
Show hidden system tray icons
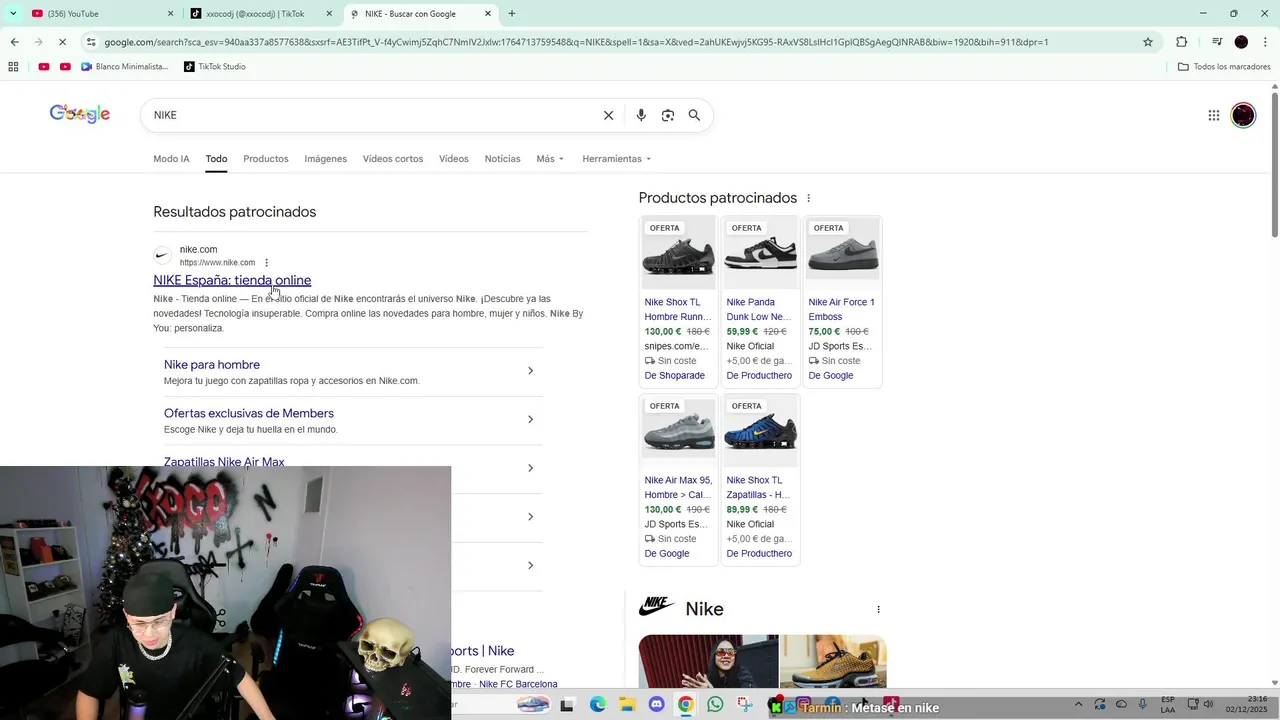point(1078,705)
